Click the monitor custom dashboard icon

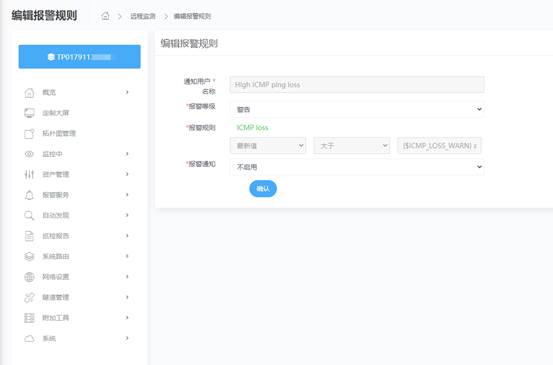click(x=29, y=113)
